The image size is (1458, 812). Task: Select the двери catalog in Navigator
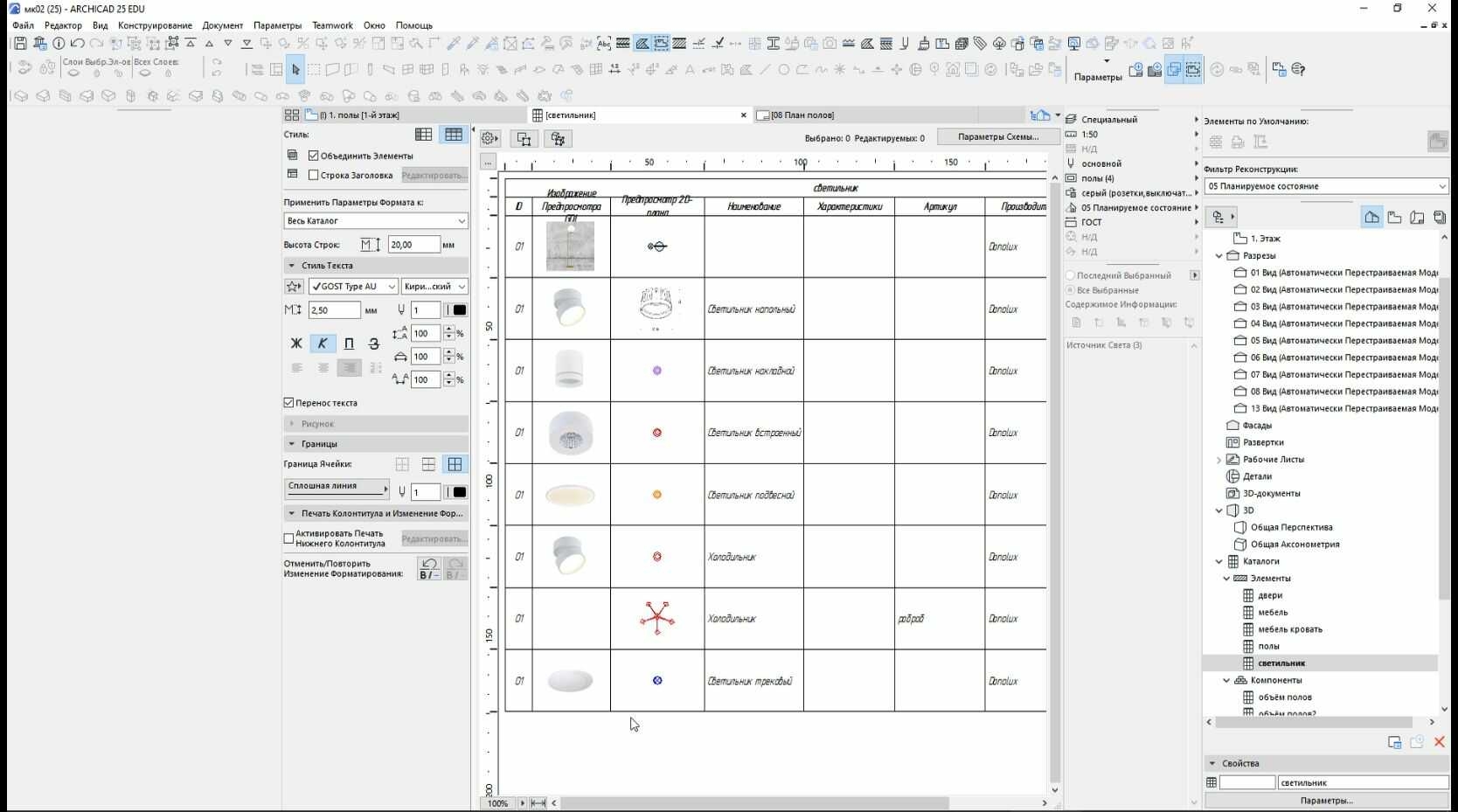point(1270,596)
